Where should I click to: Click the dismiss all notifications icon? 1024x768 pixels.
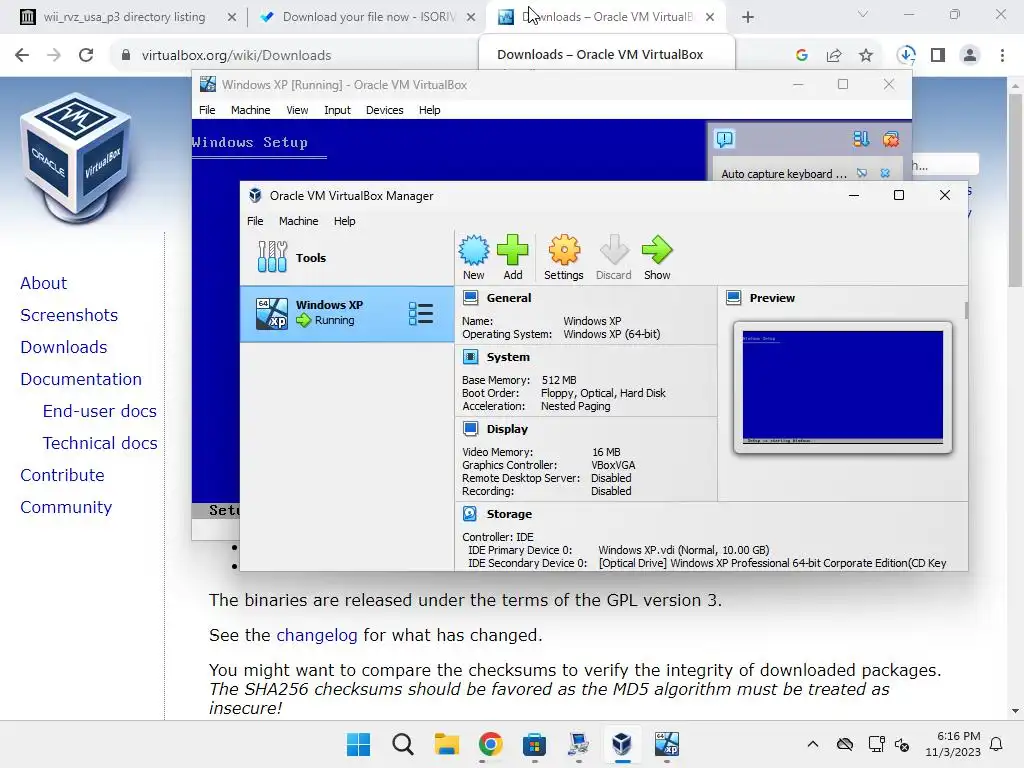[x=891, y=139]
